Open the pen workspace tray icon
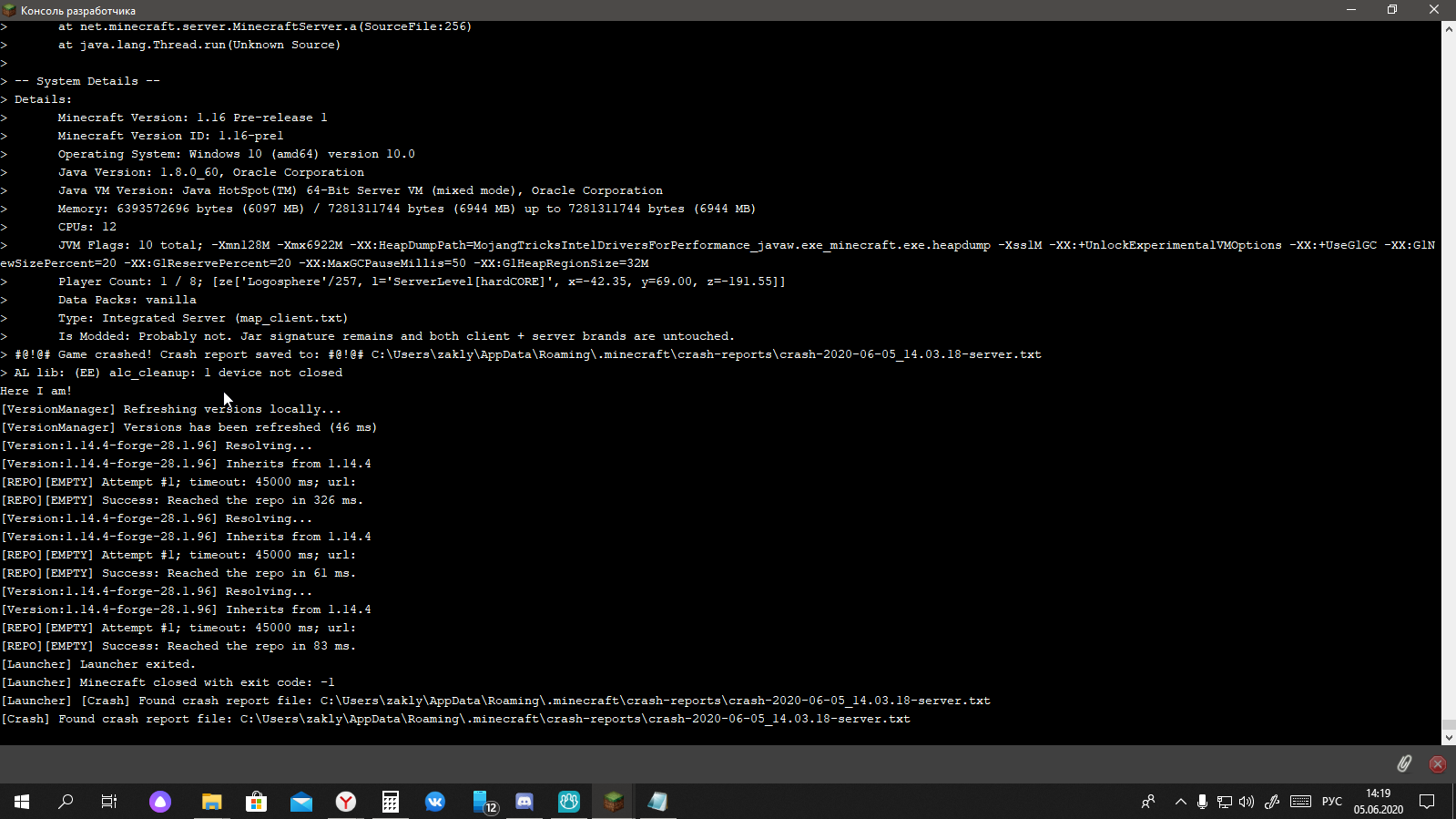The height and width of the screenshot is (819, 1456). (x=1272, y=802)
